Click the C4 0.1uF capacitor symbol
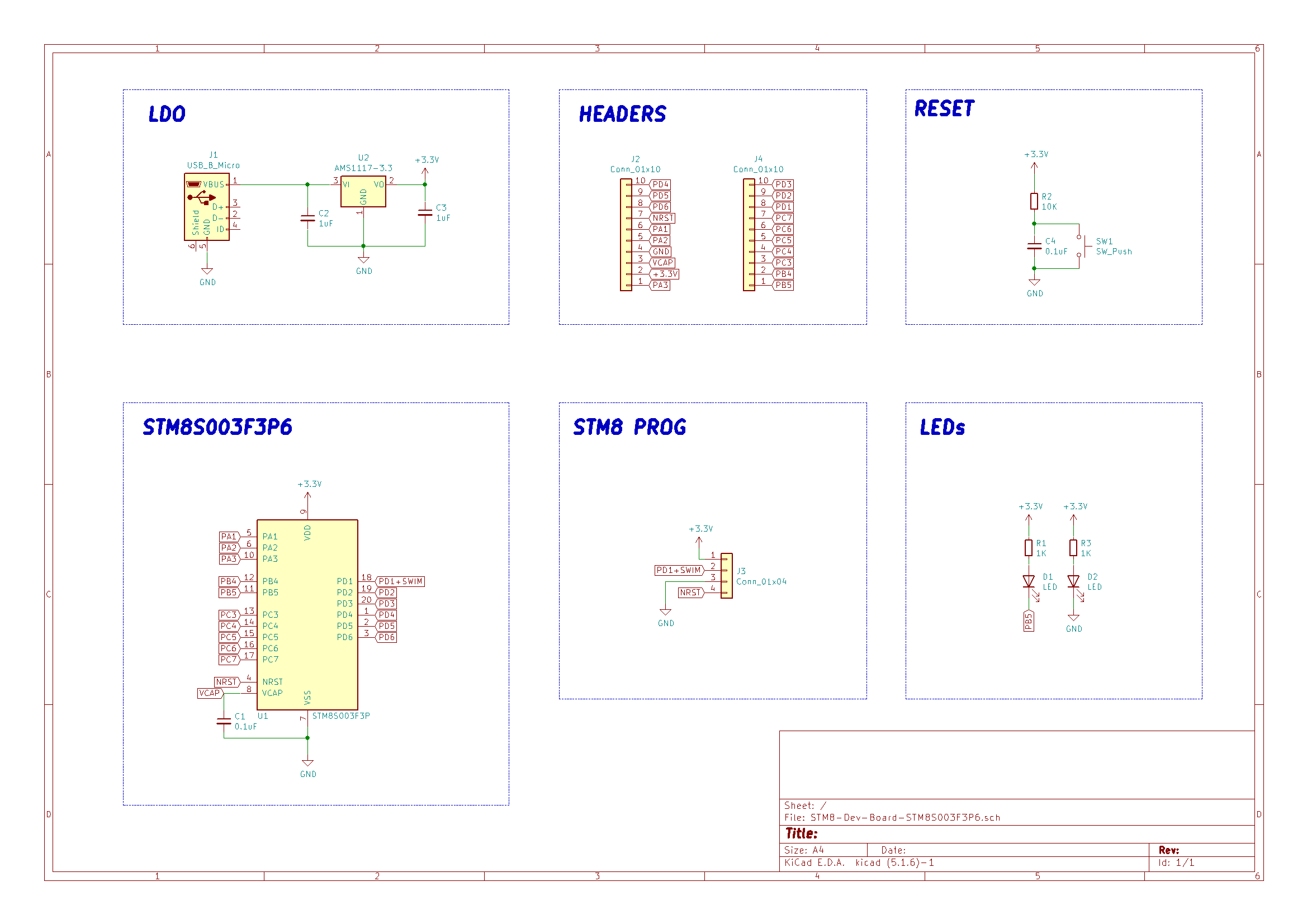1307x924 pixels. (1034, 247)
